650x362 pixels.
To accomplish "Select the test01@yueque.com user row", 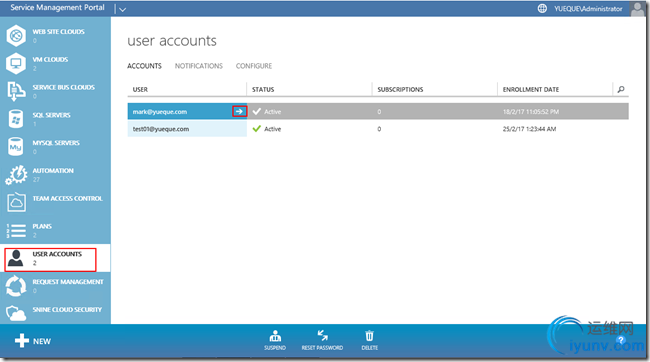I will click(378, 129).
